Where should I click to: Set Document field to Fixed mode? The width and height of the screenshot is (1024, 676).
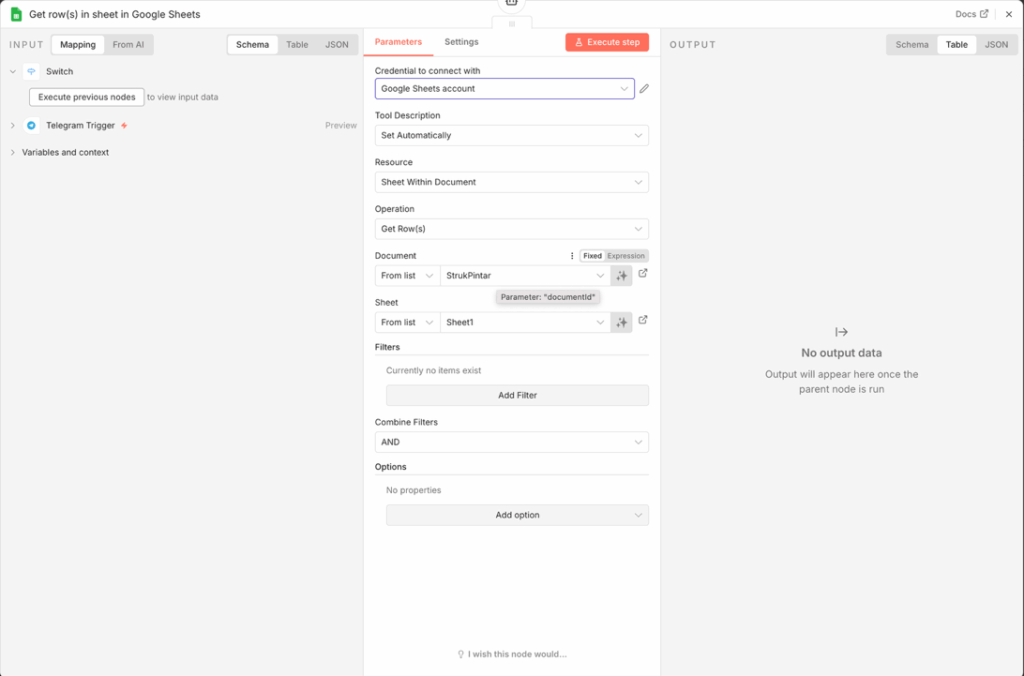[592, 256]
